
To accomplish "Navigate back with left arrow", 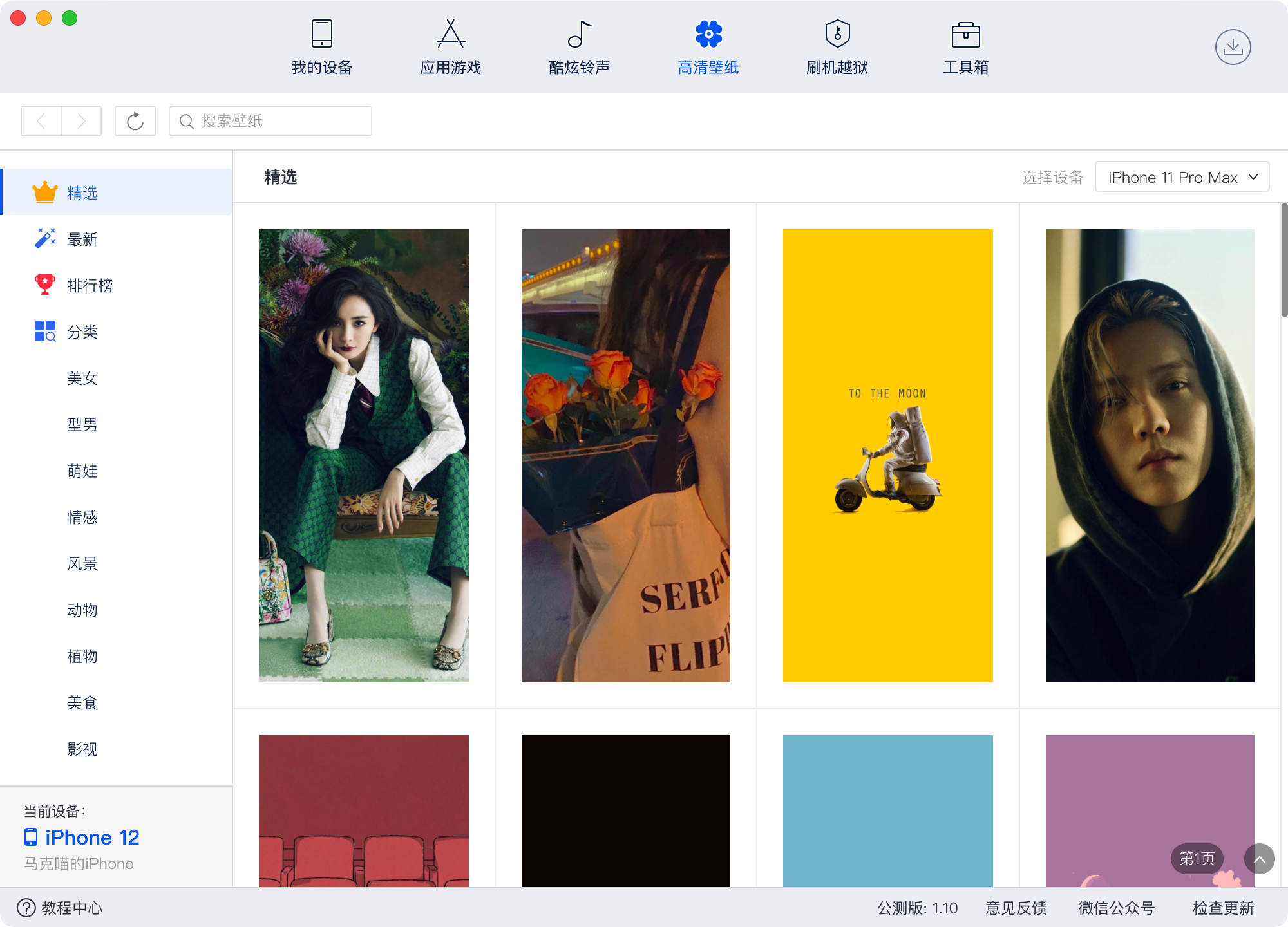I will click(x=41, y=121).
